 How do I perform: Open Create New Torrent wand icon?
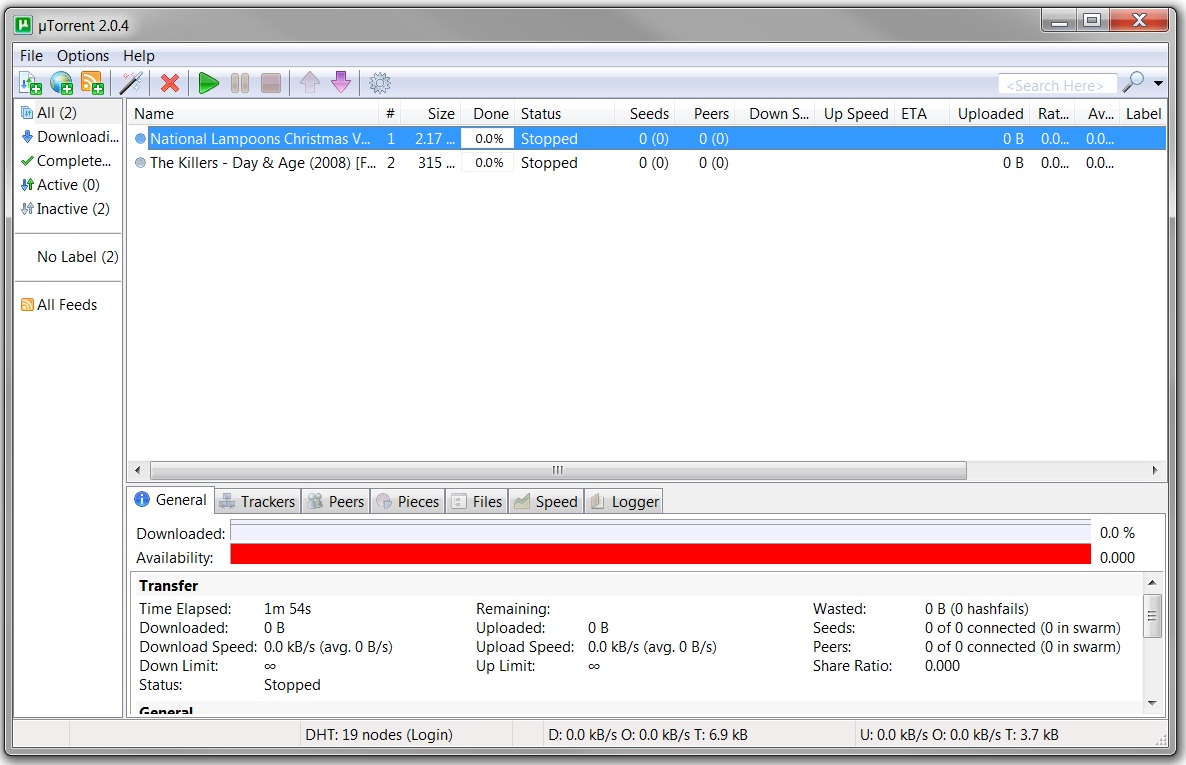131,82
